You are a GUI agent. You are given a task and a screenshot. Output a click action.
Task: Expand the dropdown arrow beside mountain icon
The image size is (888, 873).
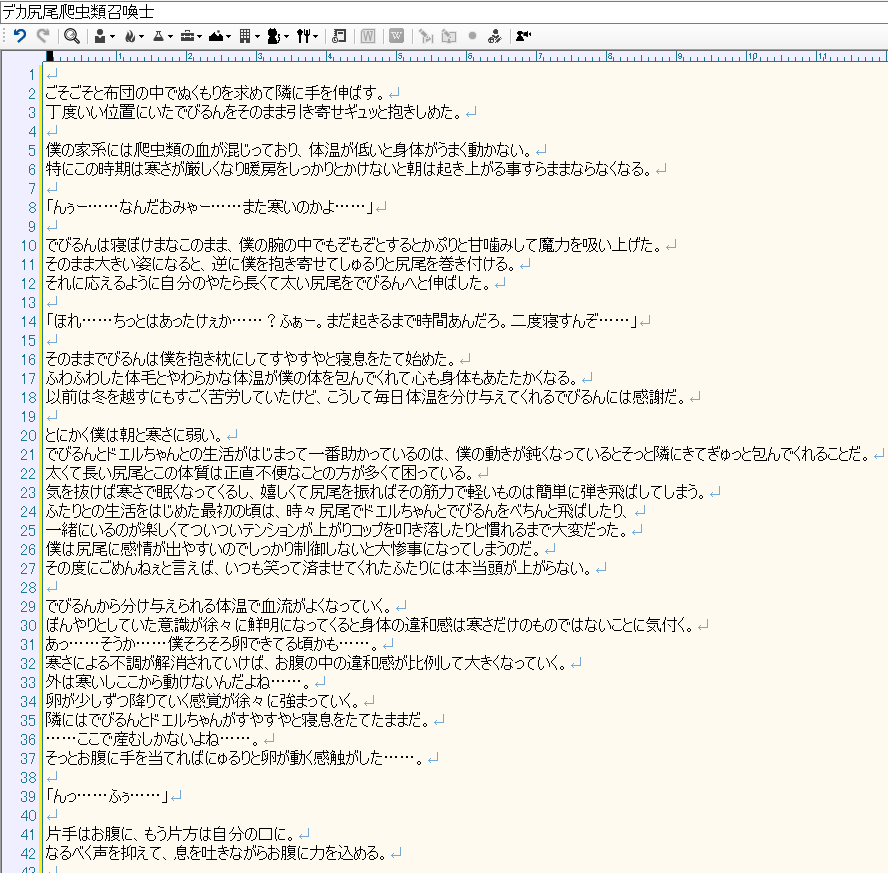tap(228, 37)
